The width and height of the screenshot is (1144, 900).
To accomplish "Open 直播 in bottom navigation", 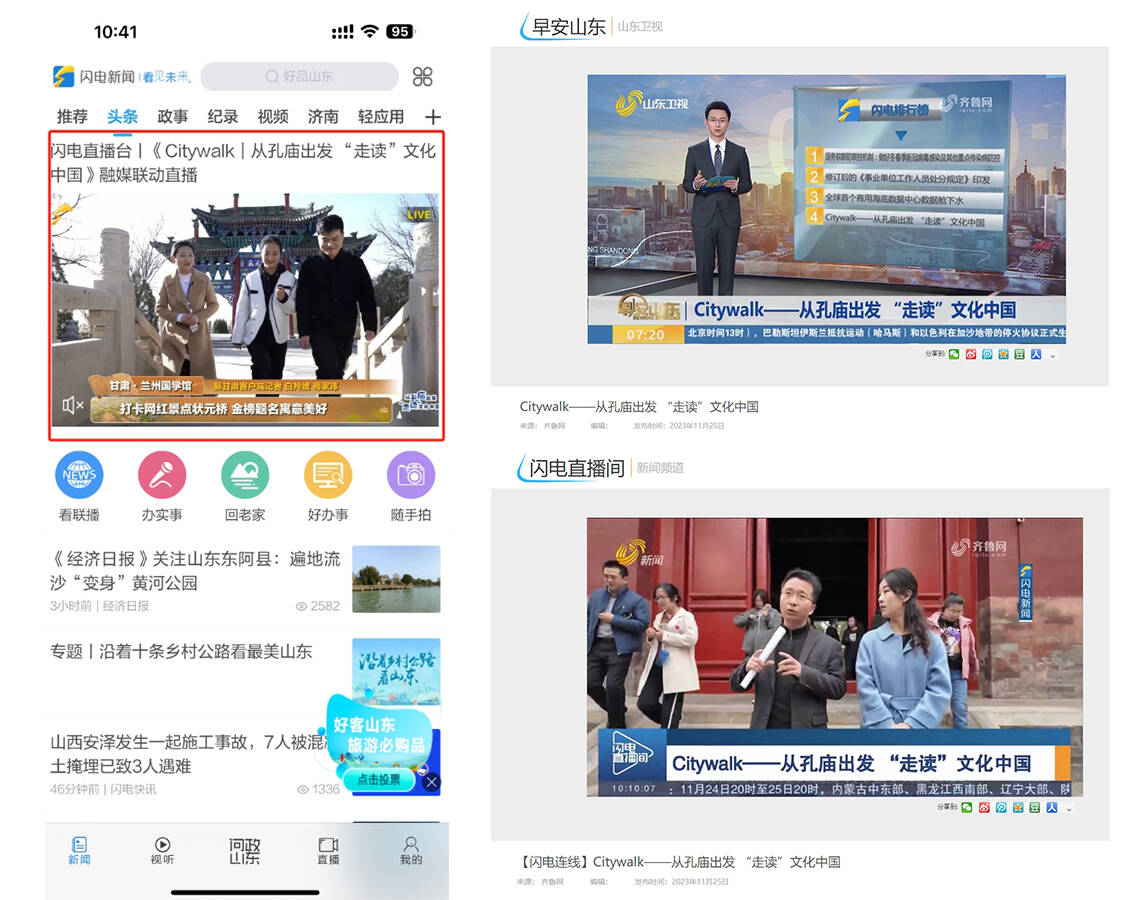I will (328, 851).
